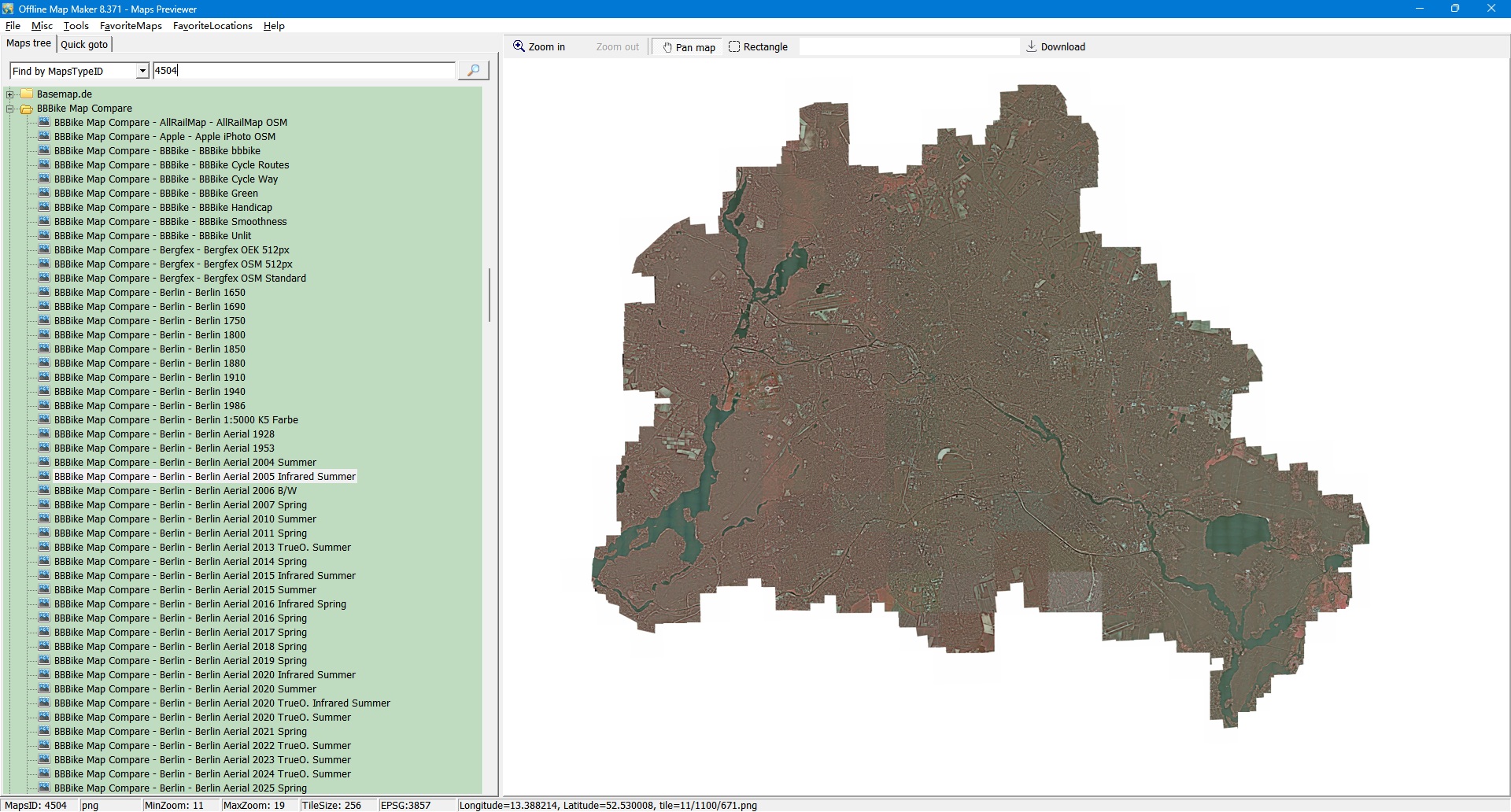This screenshot has height=812, width=1511.
Task: Click map icon beside Apple iPhoto OSM
Action: tap(45, 137)
